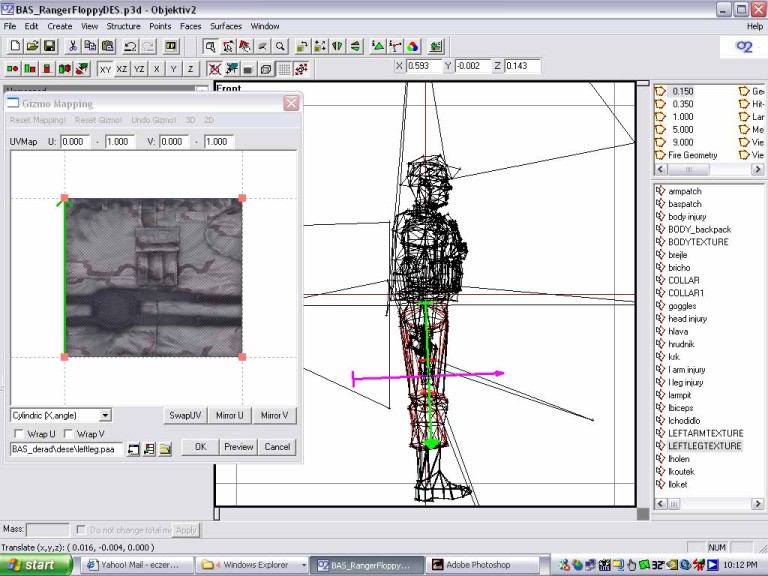Check 'Do not change total mass' option
Image resolution: width=768 pixels, height=576 pixels.
click(81, 529)
